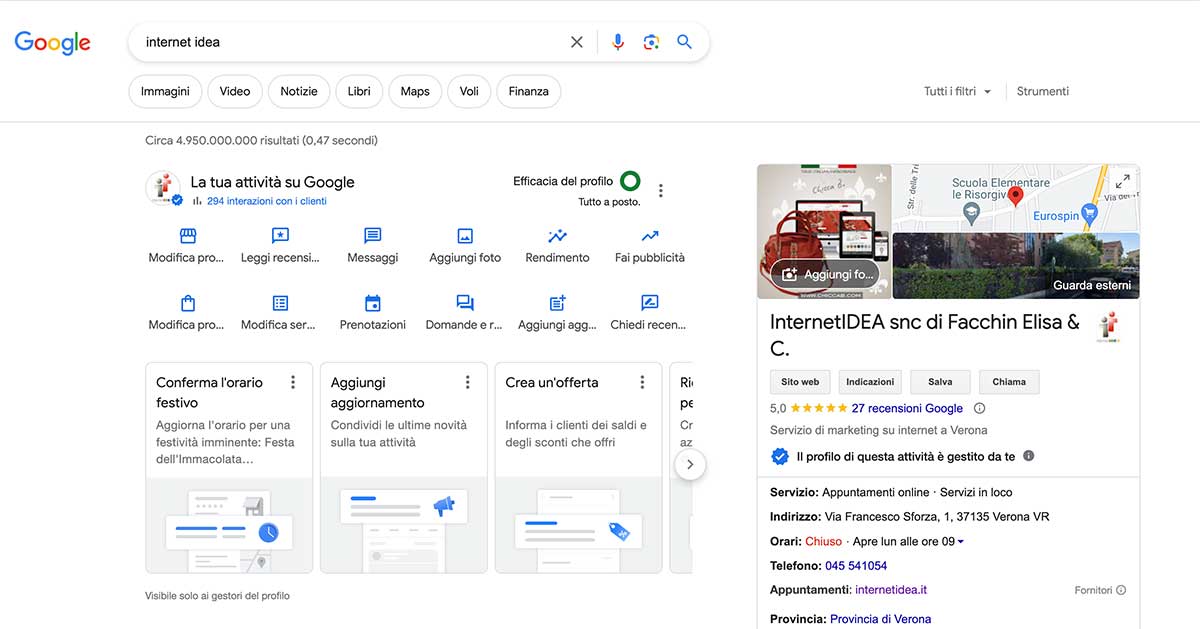Open the three-dot menu next to Efficacia del profilo
Image resolution: width=1200 pixels, height=629 pixels.
pyautogui.click(x=661, y=191)
